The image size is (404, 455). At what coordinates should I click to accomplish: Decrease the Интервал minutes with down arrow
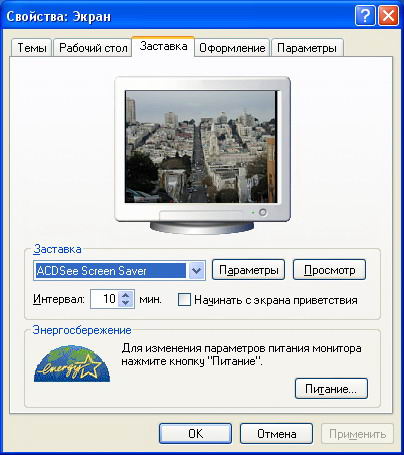125,303
